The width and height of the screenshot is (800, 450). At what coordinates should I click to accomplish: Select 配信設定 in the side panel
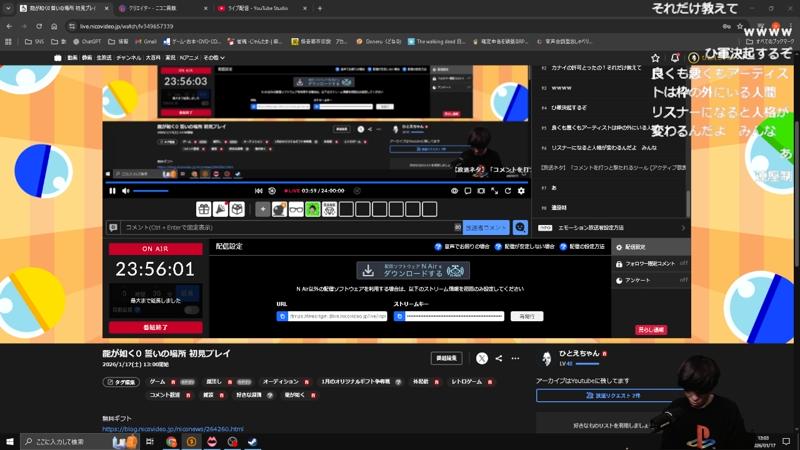[651, 247]
